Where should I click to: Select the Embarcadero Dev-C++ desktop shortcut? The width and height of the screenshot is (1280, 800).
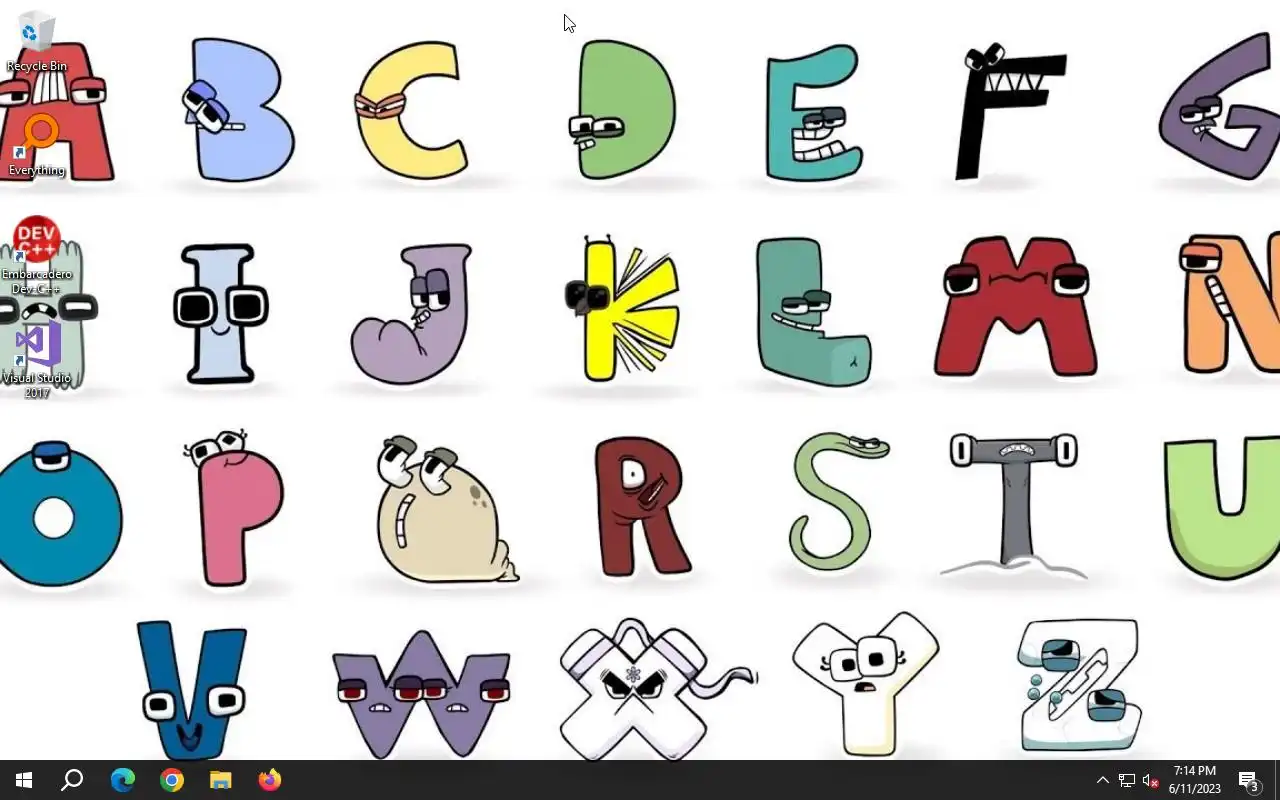click(x=37, y=256)
